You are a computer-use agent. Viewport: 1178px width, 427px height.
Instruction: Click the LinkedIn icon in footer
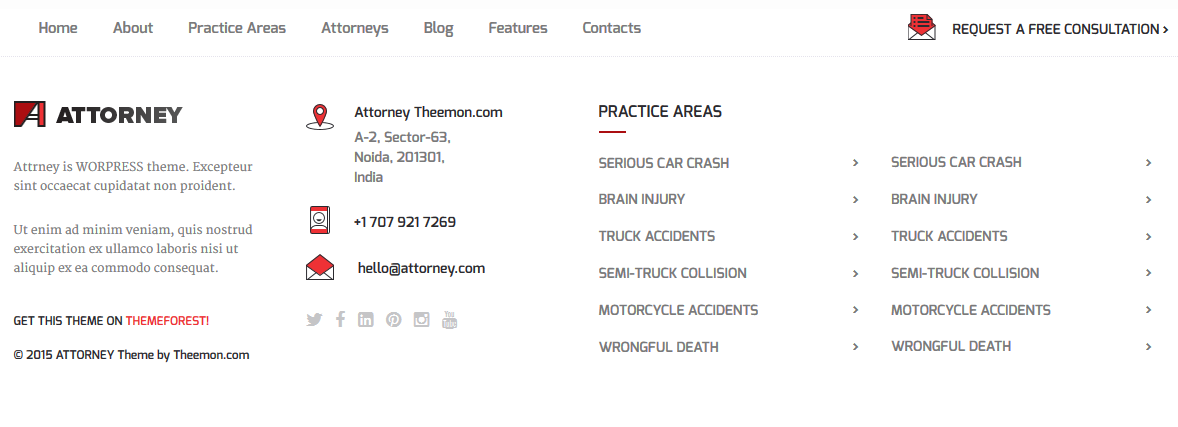pyautogui.click(x=366, y=320)
